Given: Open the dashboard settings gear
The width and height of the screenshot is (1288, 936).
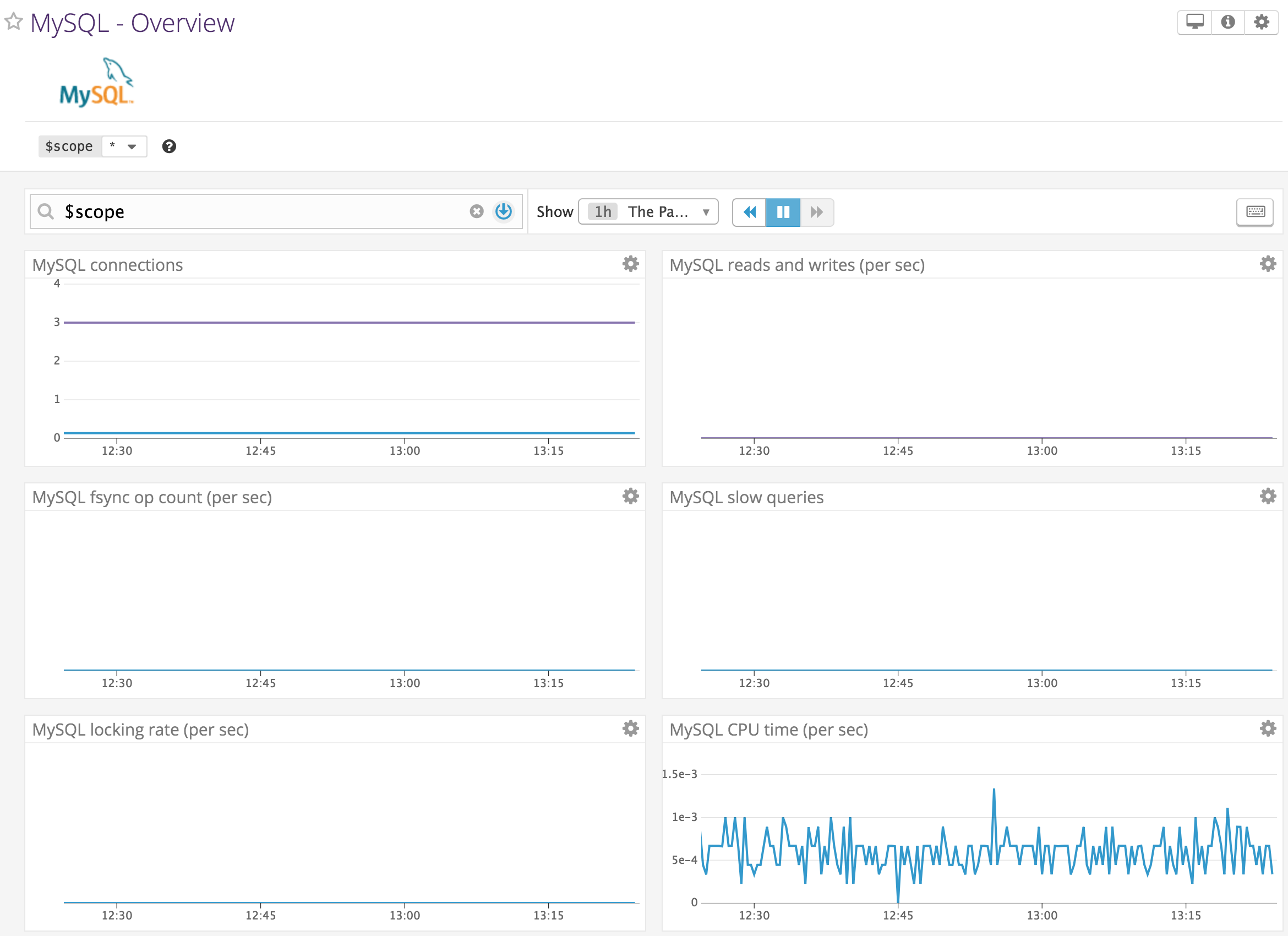Looking at the screenshot, I should point(1262,21).
